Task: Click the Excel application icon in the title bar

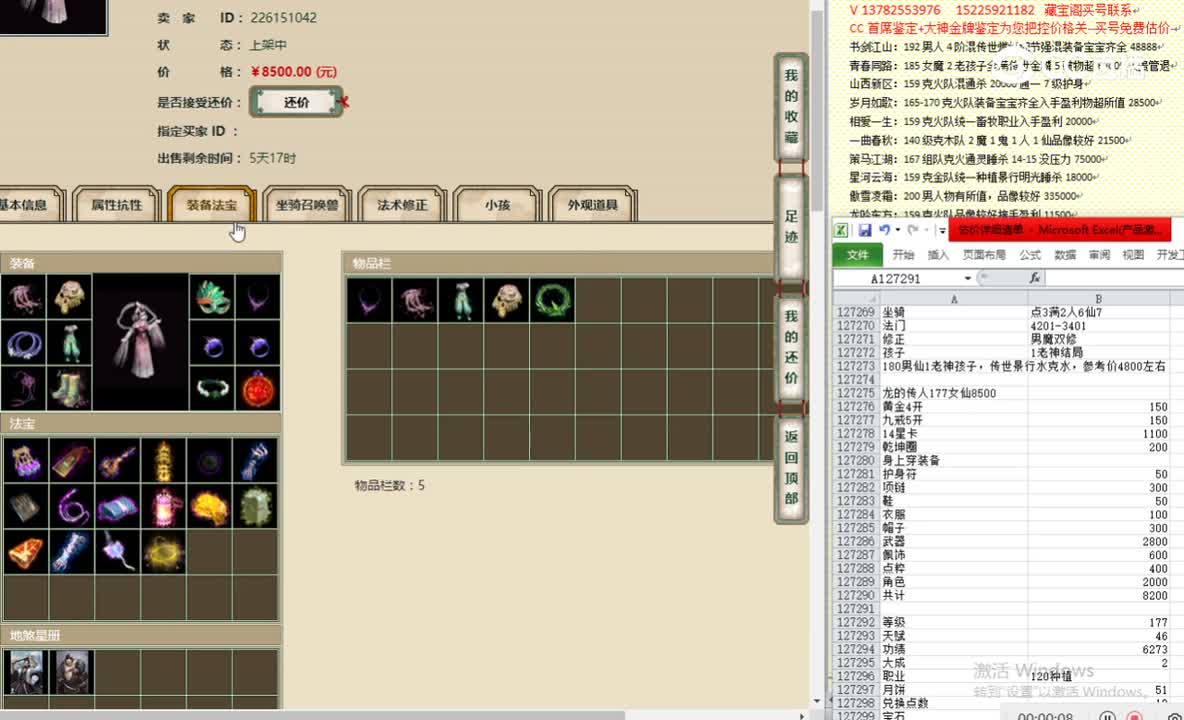Action: (x=840, y=230)
